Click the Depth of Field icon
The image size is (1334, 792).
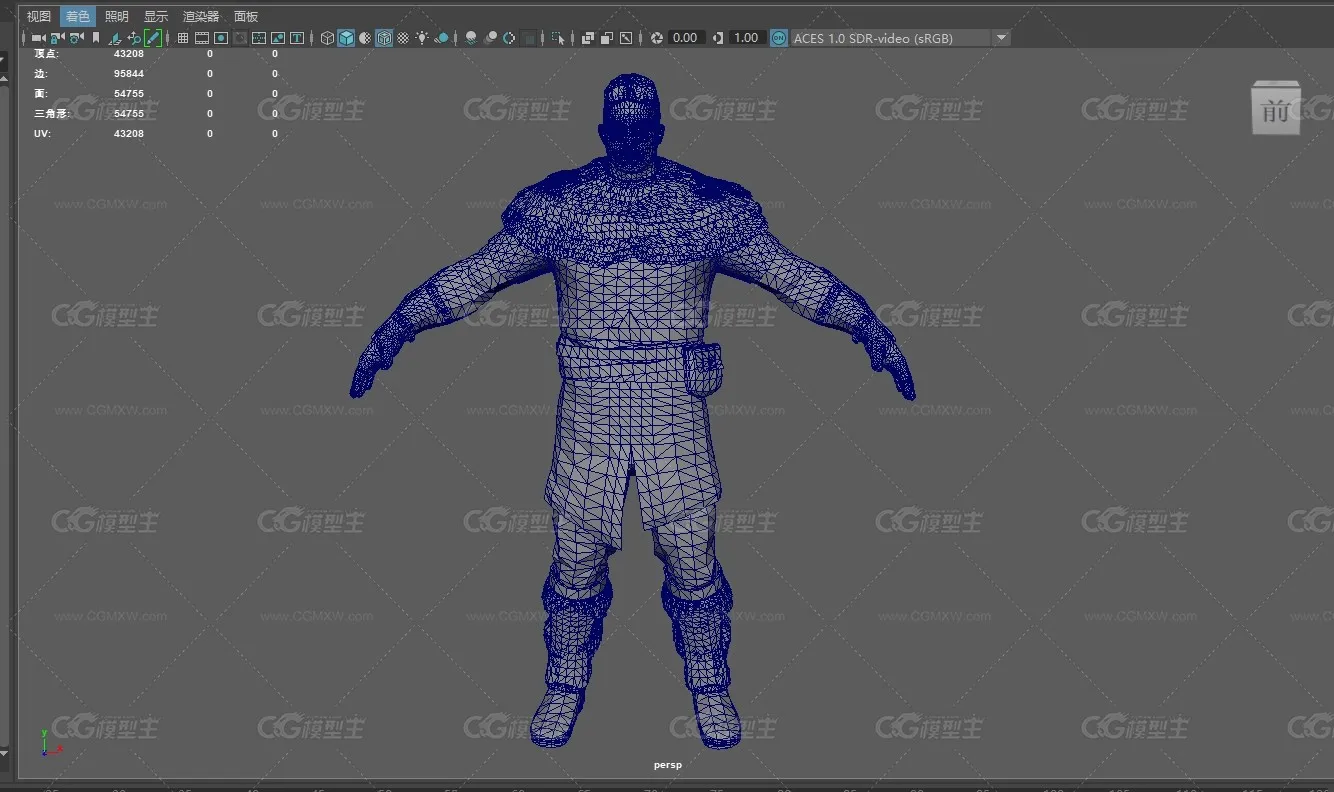pos(529,38)
